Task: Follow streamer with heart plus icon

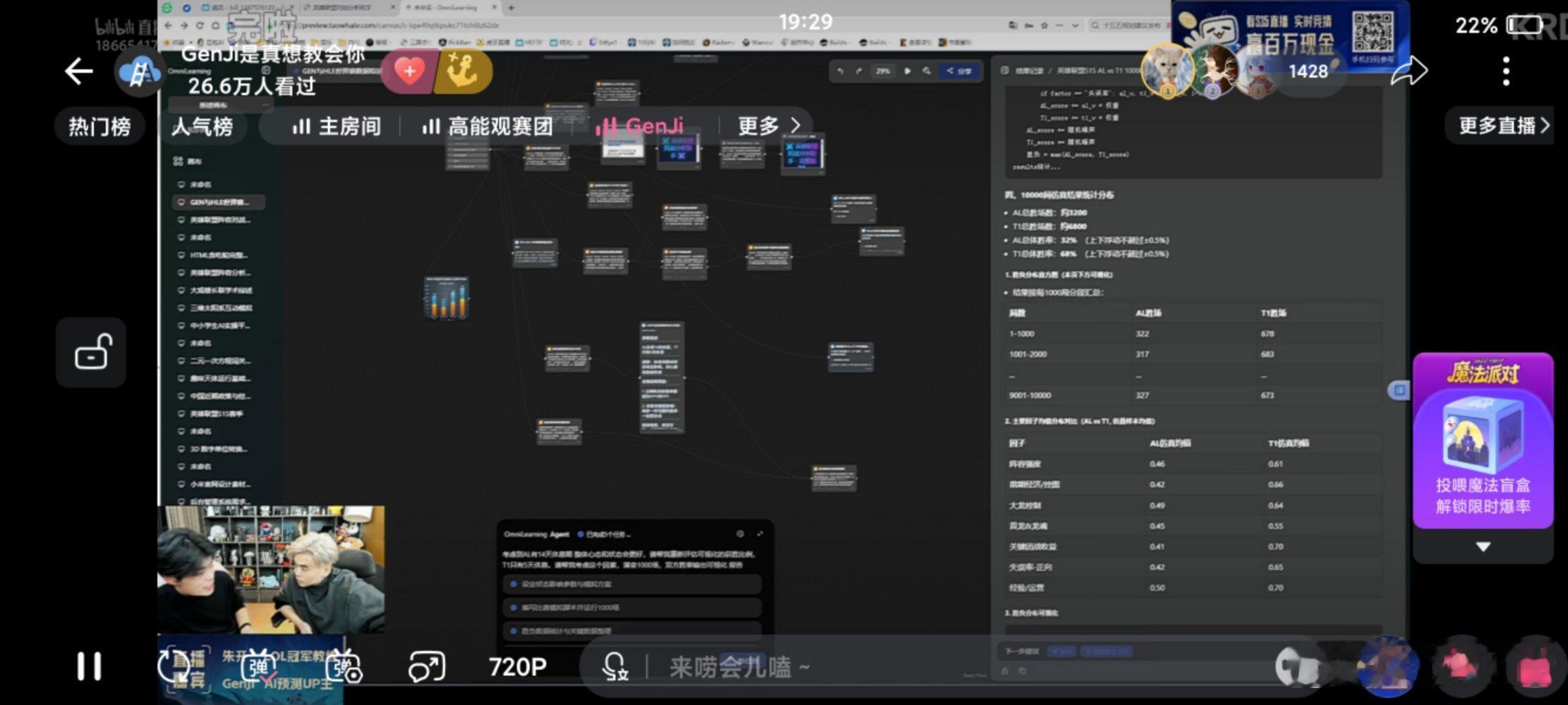Action: click(x=409, y=70)
